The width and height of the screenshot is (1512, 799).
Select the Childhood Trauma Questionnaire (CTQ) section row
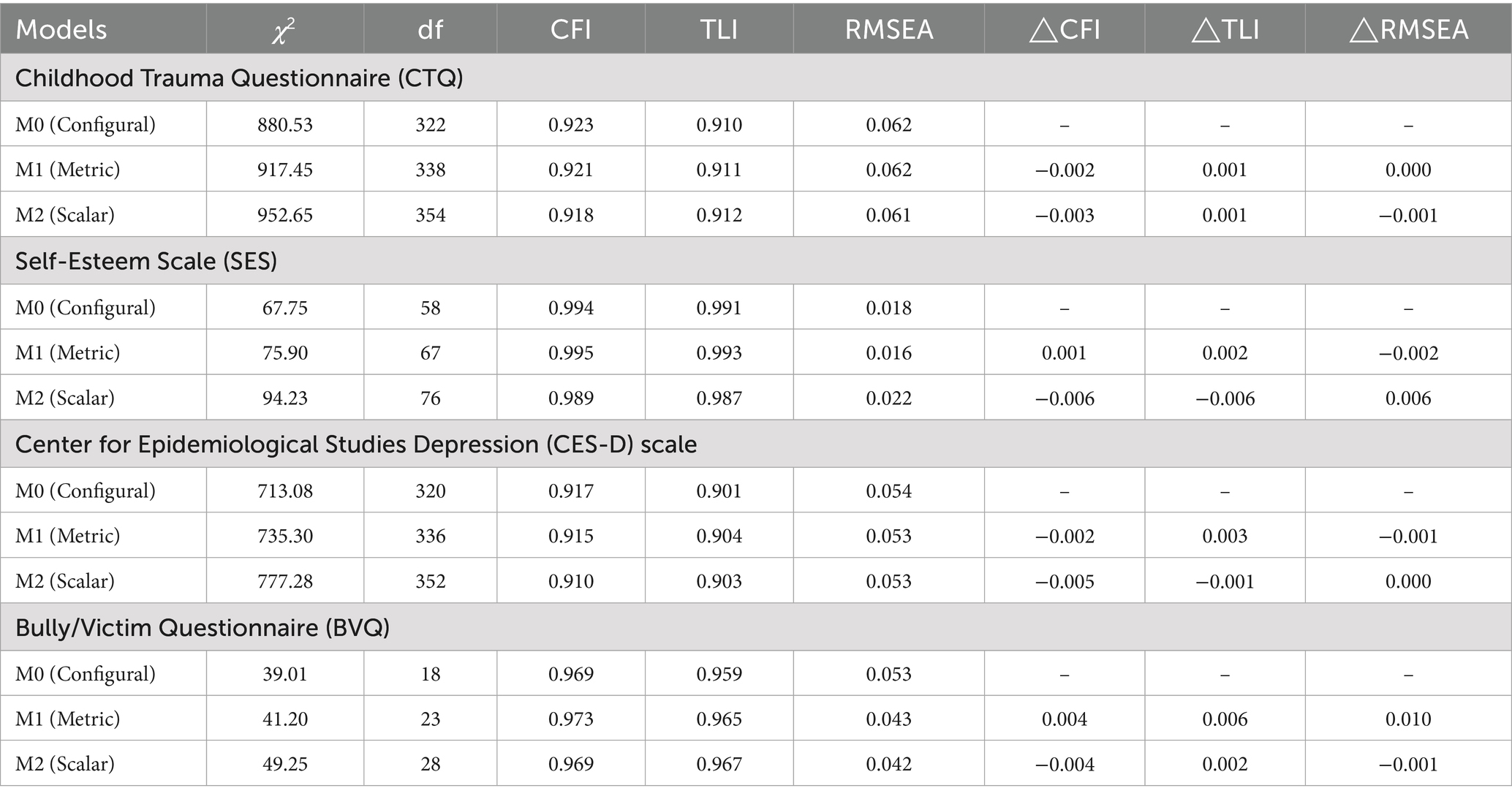239,78
